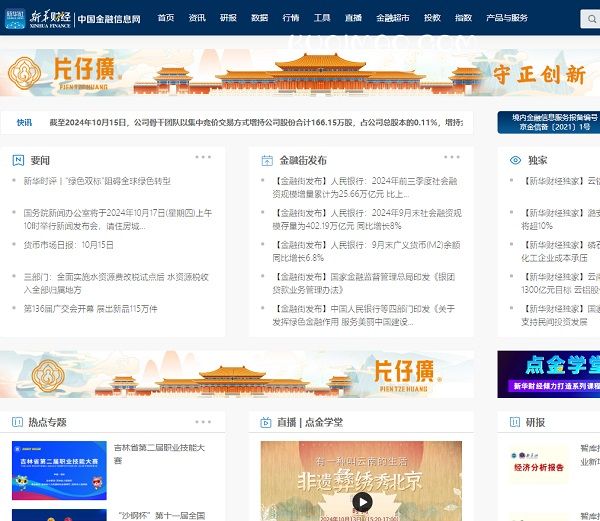Open the 数据 menu
600x521 pixels.
point(259,18)
